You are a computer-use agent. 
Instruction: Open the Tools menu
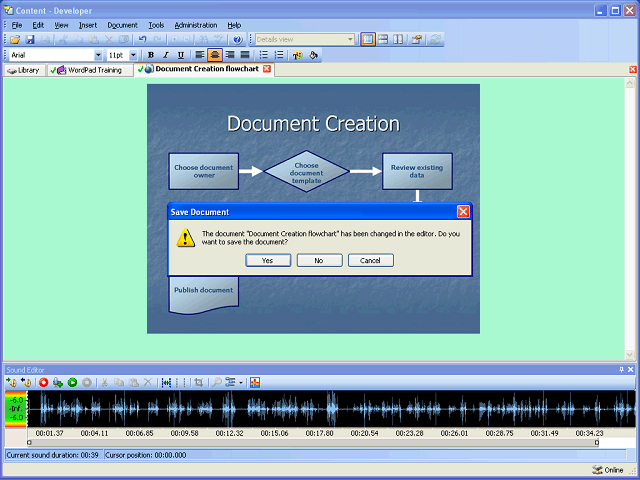pos(156,25)
